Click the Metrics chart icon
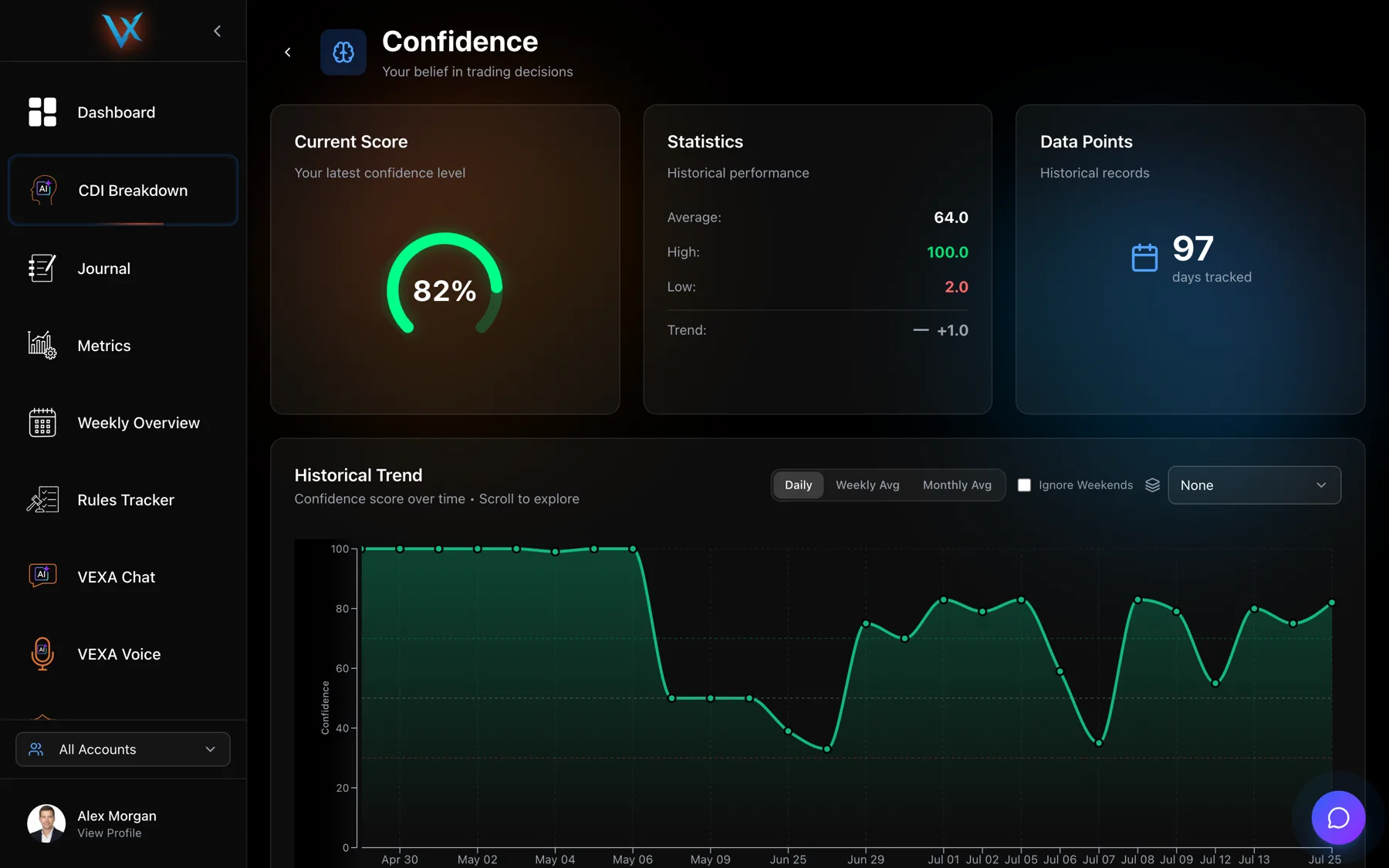The image size is (1389, 868). (42, 345)
